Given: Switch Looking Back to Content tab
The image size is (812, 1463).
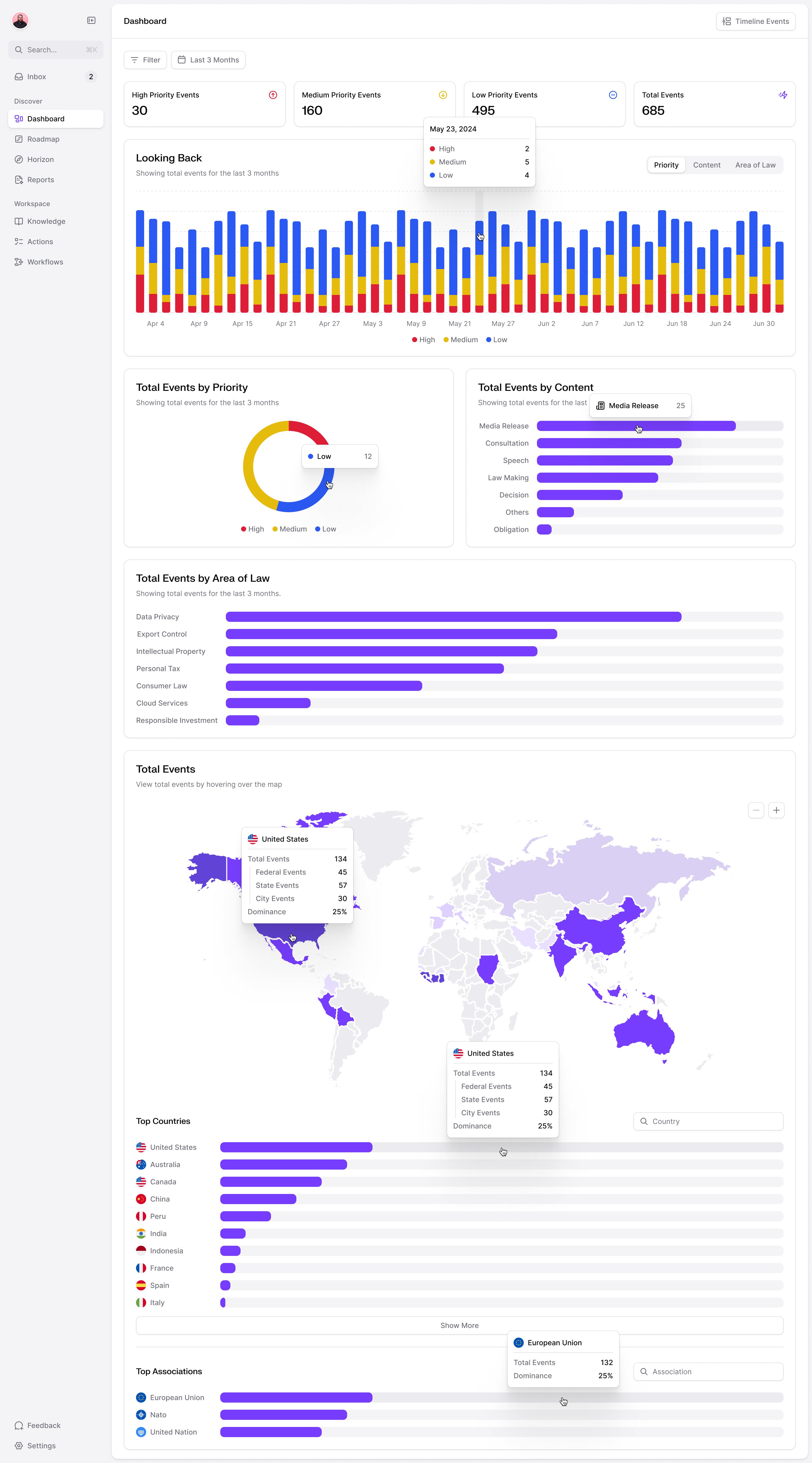Looking at the screenshot, I should (x=706, y=165).
